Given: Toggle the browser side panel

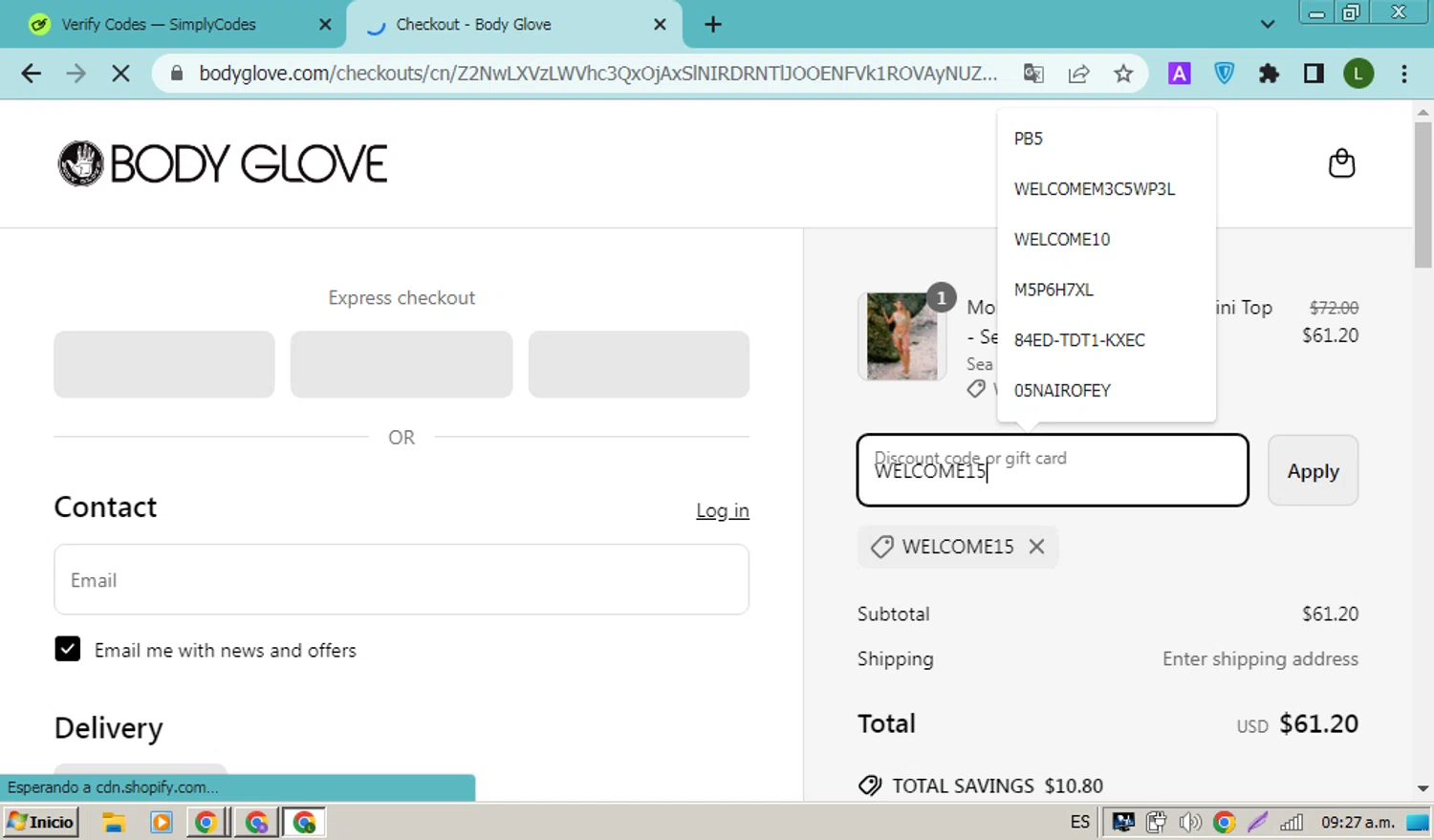Looking at the screenshot, I should (1314, 74).
